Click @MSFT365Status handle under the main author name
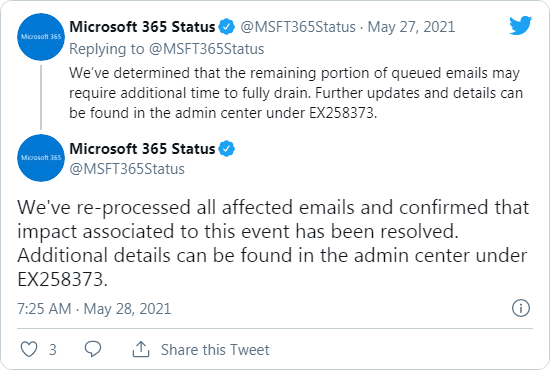550x370 pixels. 127,169
